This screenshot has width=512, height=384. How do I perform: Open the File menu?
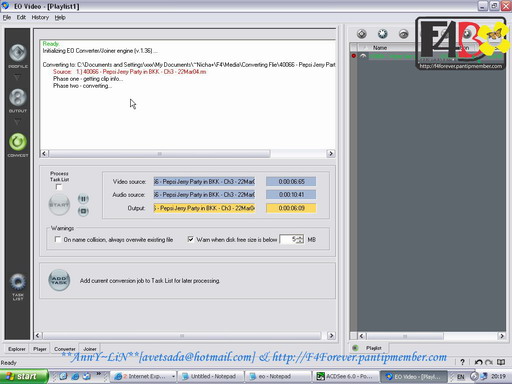coord(7,17)
